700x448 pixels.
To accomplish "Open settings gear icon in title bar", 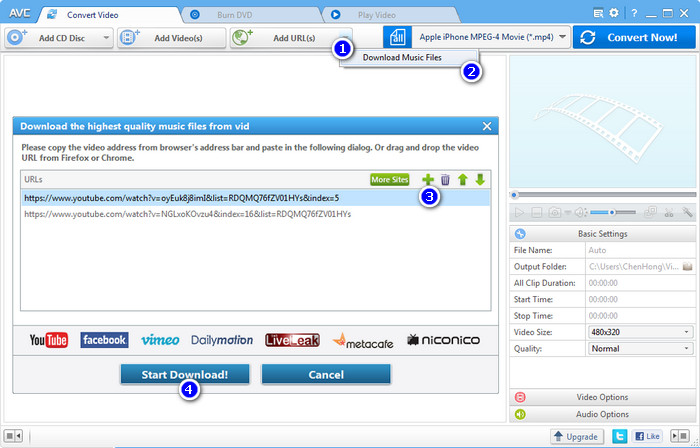I will [614, 13].
